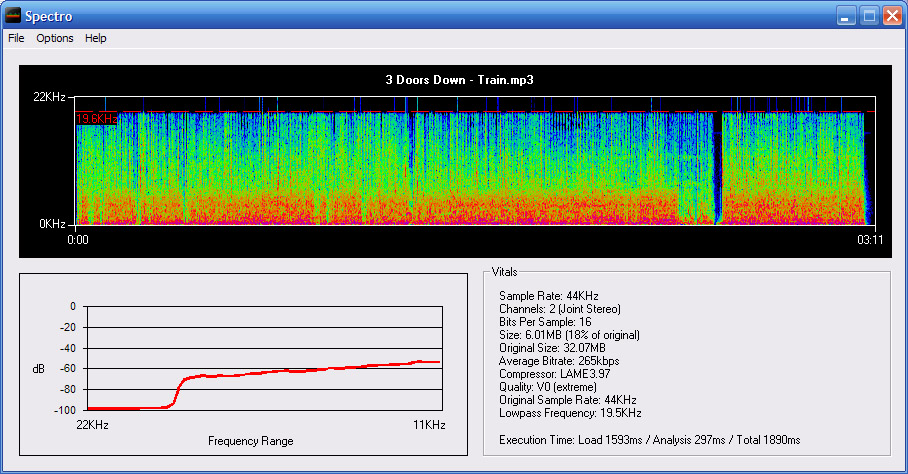Maximize the Spectro window

tap(869, 15)
